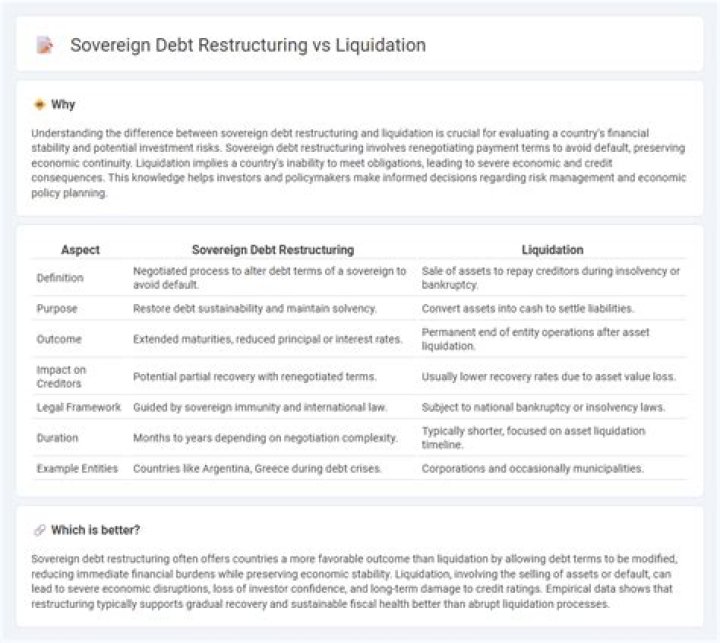Click the Argentina, Greece example cell
The height and width of the screenshot is (643, 720).
click(x=257, y=468)
